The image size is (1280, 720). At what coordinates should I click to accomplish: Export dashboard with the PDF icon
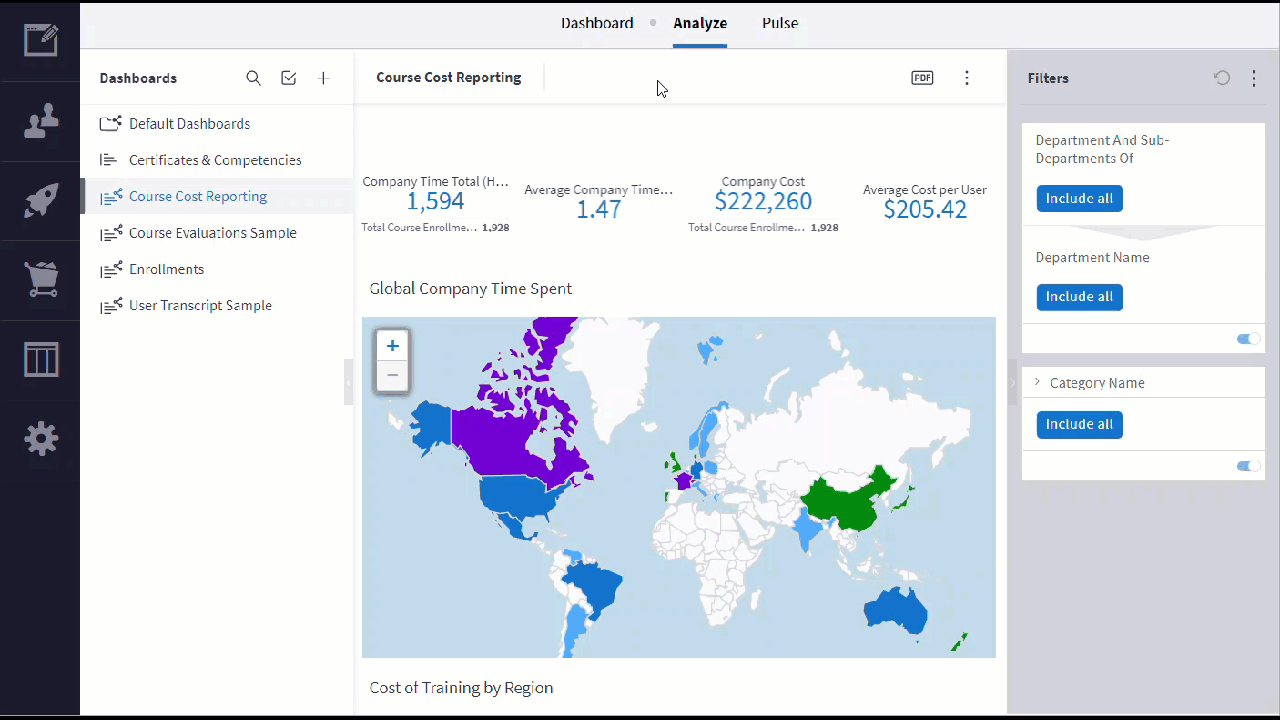(922, 77)
